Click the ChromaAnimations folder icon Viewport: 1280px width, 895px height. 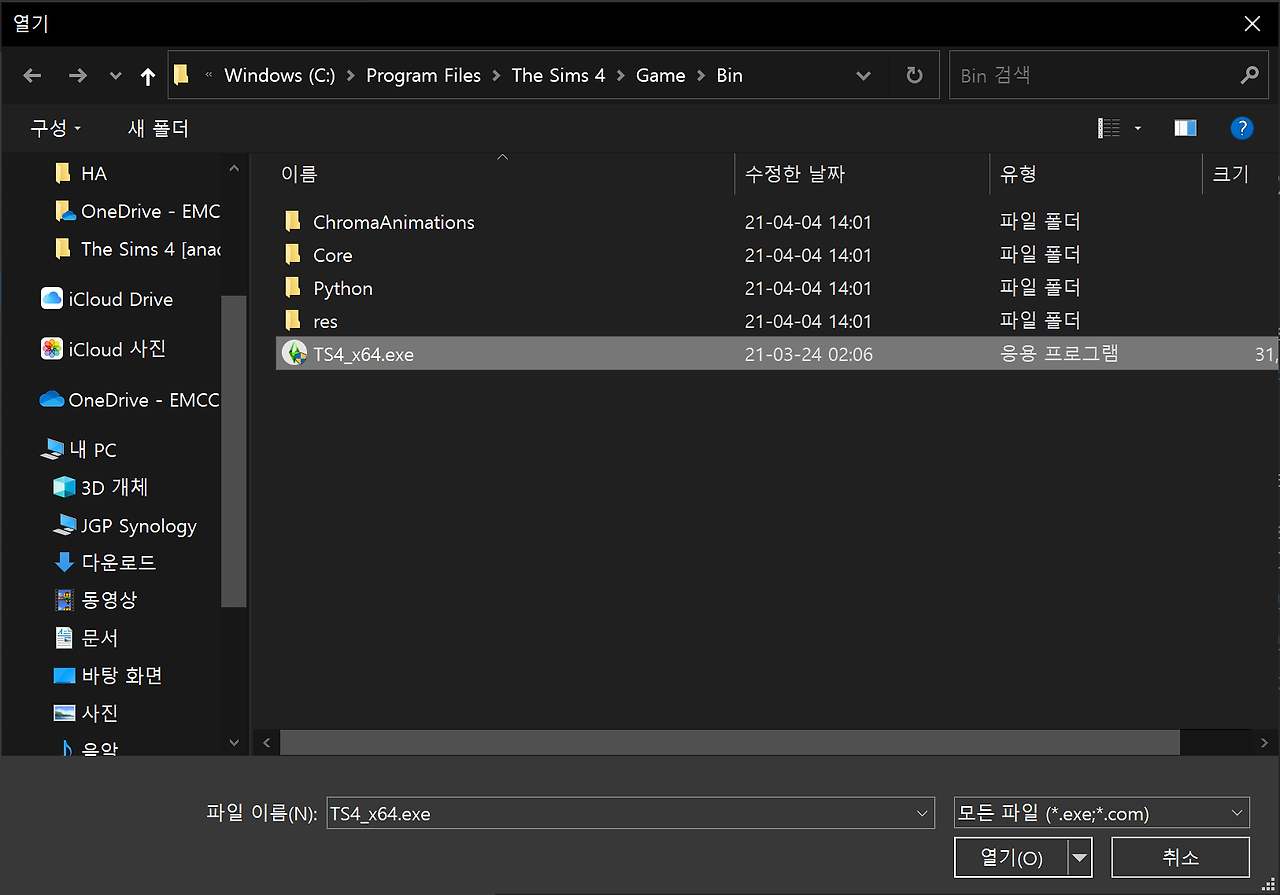click(x=293, y=222)
